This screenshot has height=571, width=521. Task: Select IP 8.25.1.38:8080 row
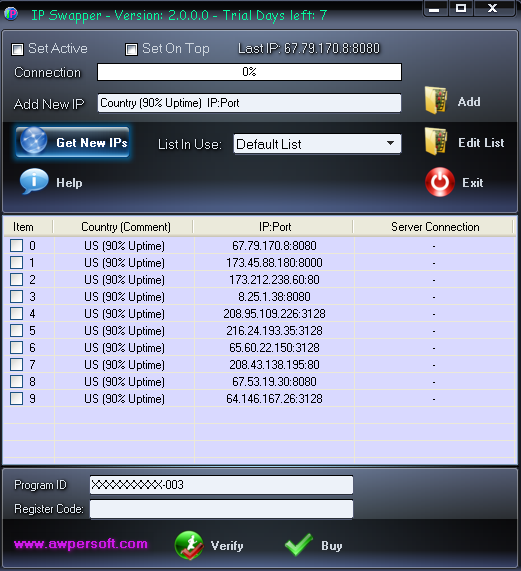click(274, 296)
